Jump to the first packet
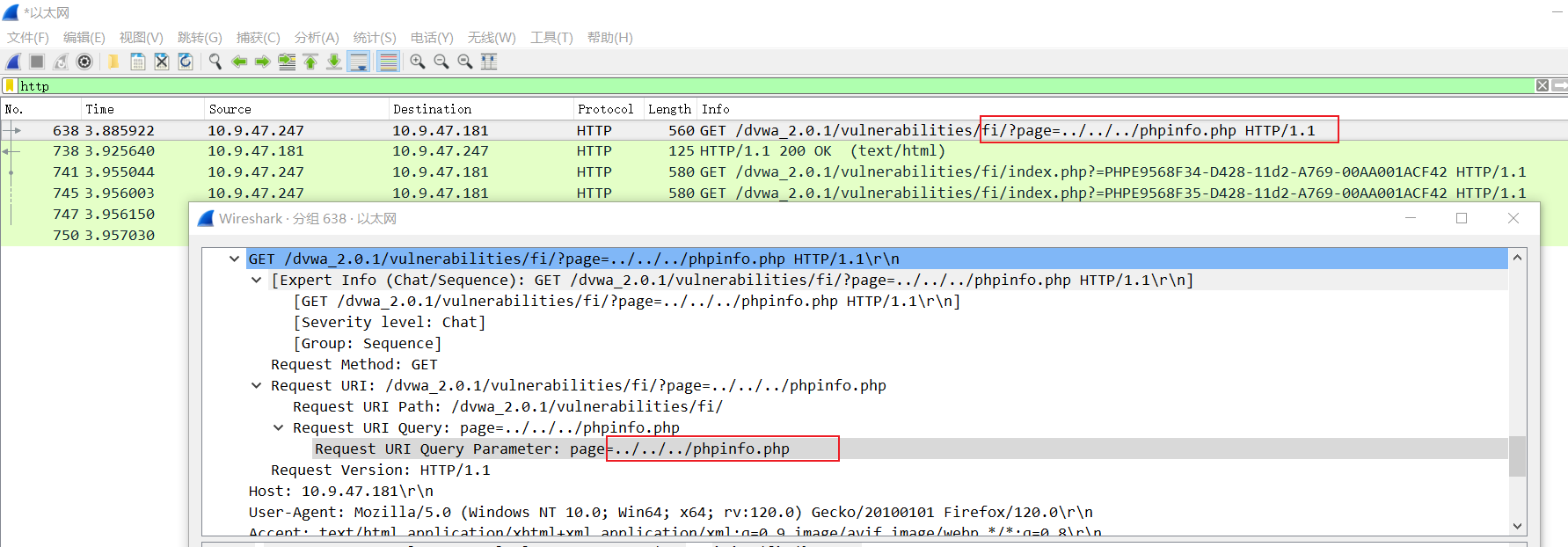 [x=310, y=62]
